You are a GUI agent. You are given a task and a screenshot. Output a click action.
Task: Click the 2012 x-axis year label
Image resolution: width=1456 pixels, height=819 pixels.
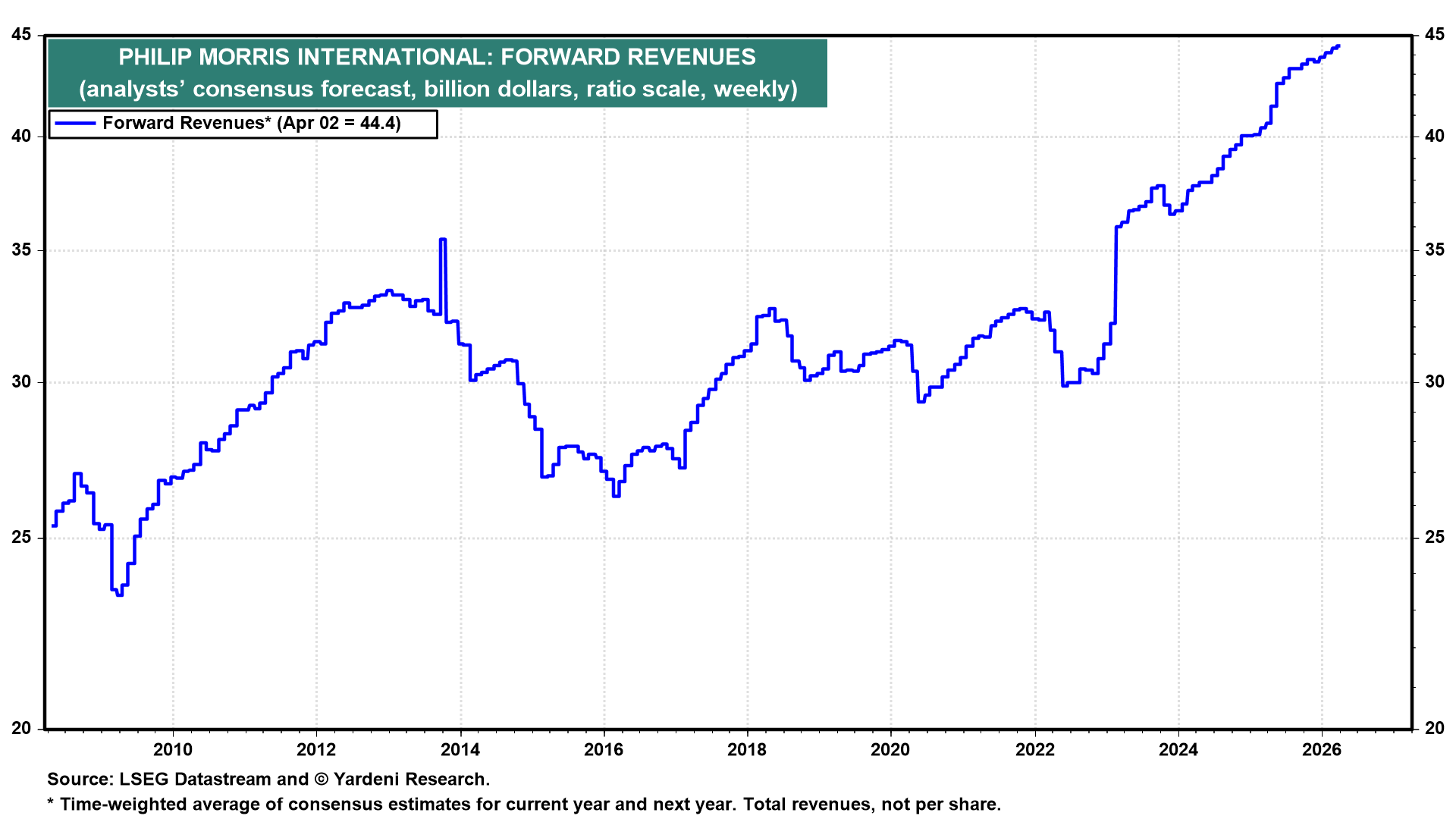pyautogui.click(x=316, y=750)
